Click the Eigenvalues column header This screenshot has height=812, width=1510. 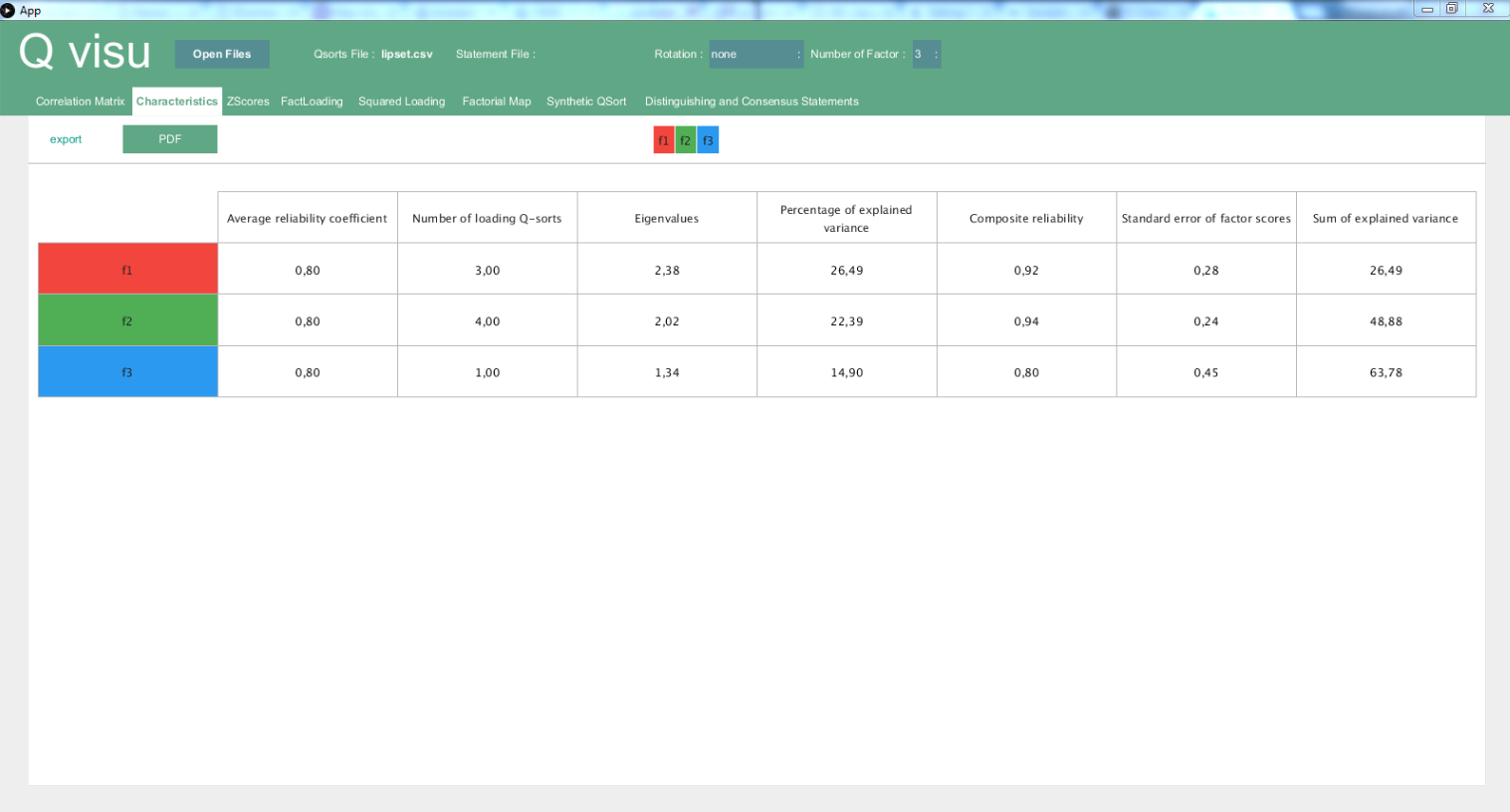(667, 218)
